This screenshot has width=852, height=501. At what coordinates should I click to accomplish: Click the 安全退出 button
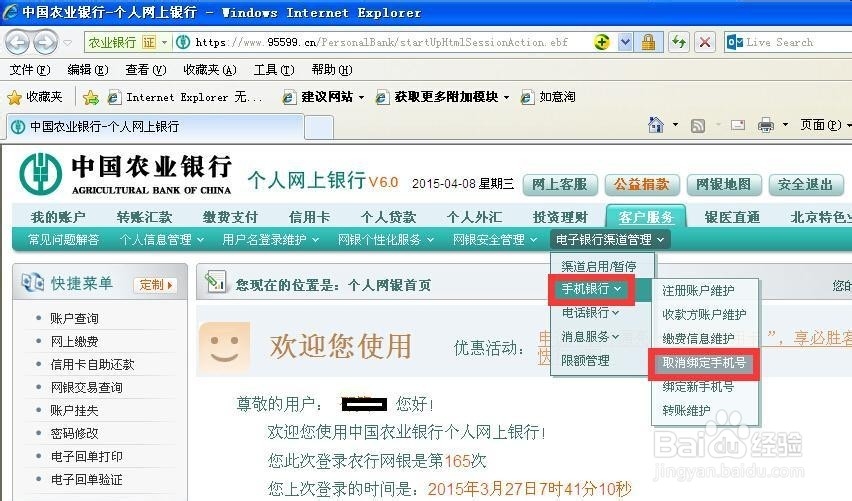click(806, 185)
